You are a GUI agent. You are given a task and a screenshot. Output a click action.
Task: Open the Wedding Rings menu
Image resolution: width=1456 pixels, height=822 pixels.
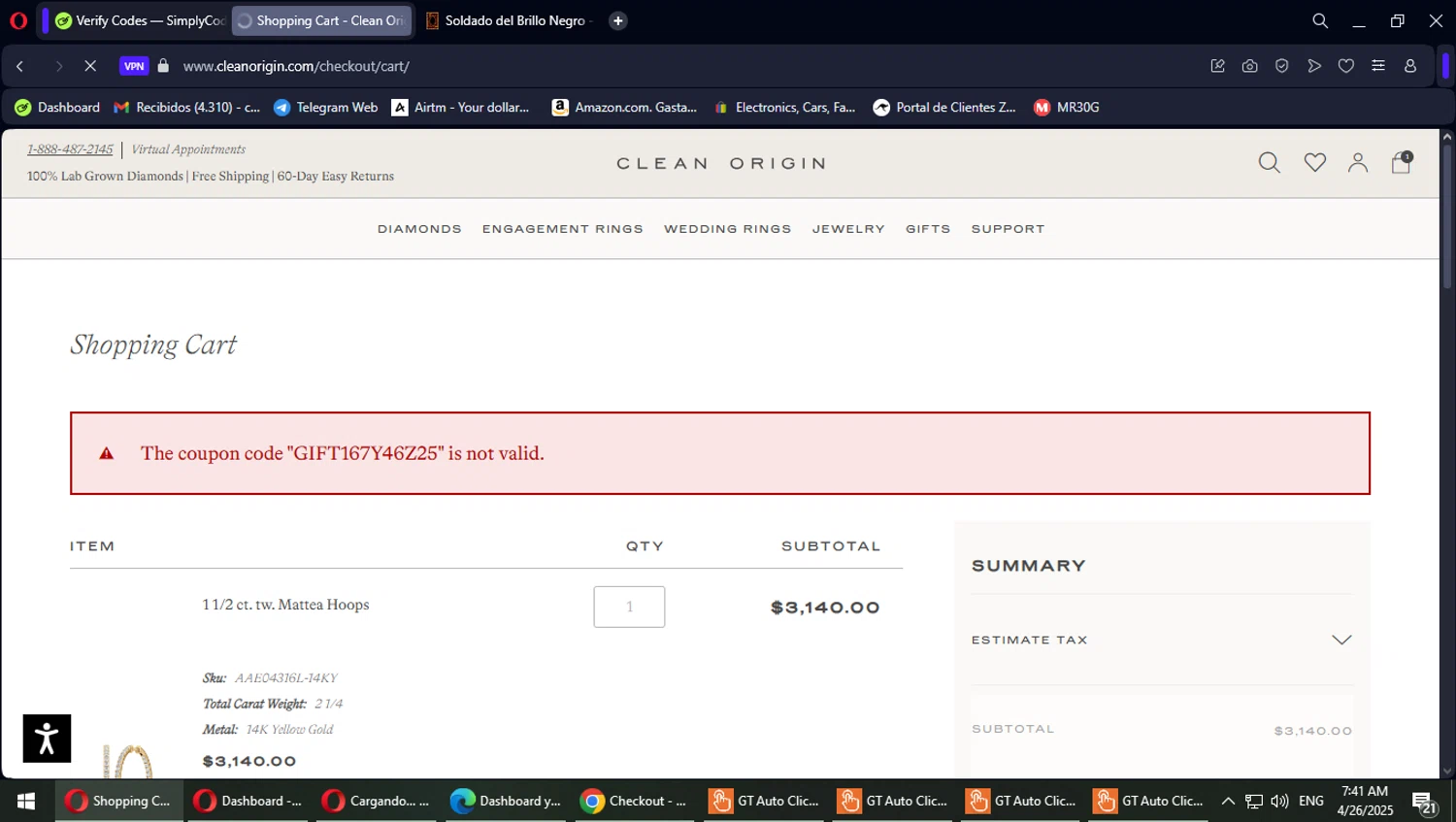pyautogui.click(x=727, y=229)
